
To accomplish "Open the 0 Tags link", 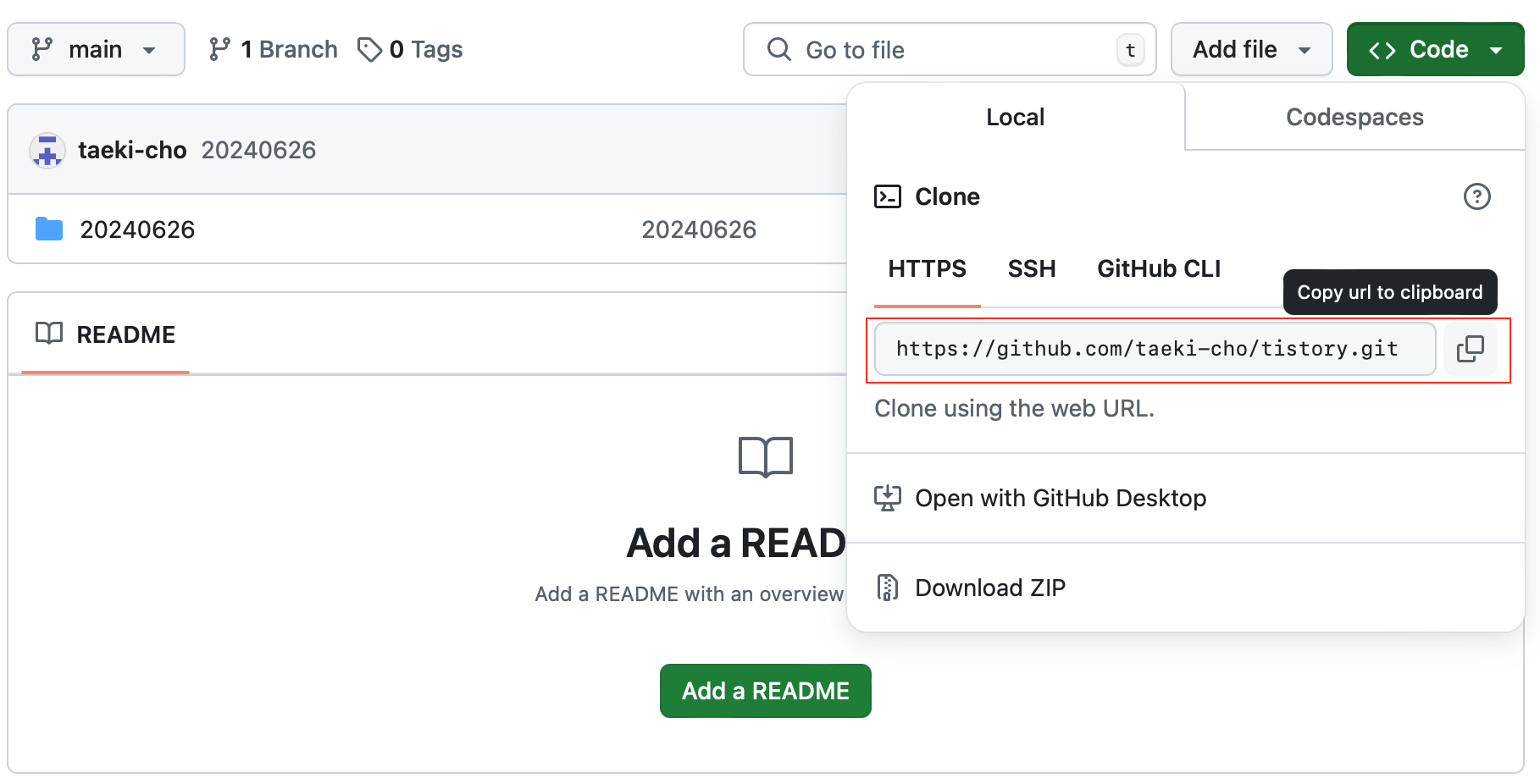I will coord(410,49).
